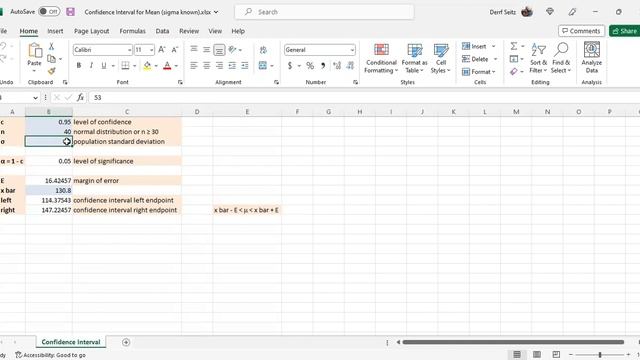Open the Review tab
The width and height of the screenshot is (640, 360).
coord(189,31)
